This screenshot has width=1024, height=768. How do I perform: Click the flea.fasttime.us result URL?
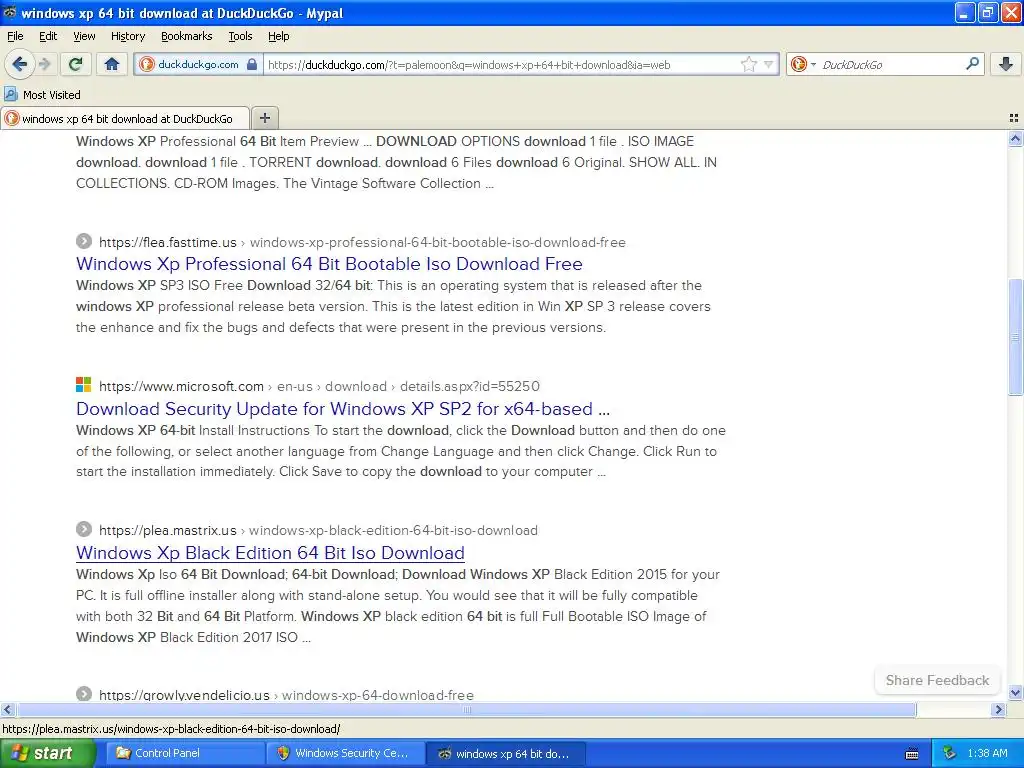point(362,242)
